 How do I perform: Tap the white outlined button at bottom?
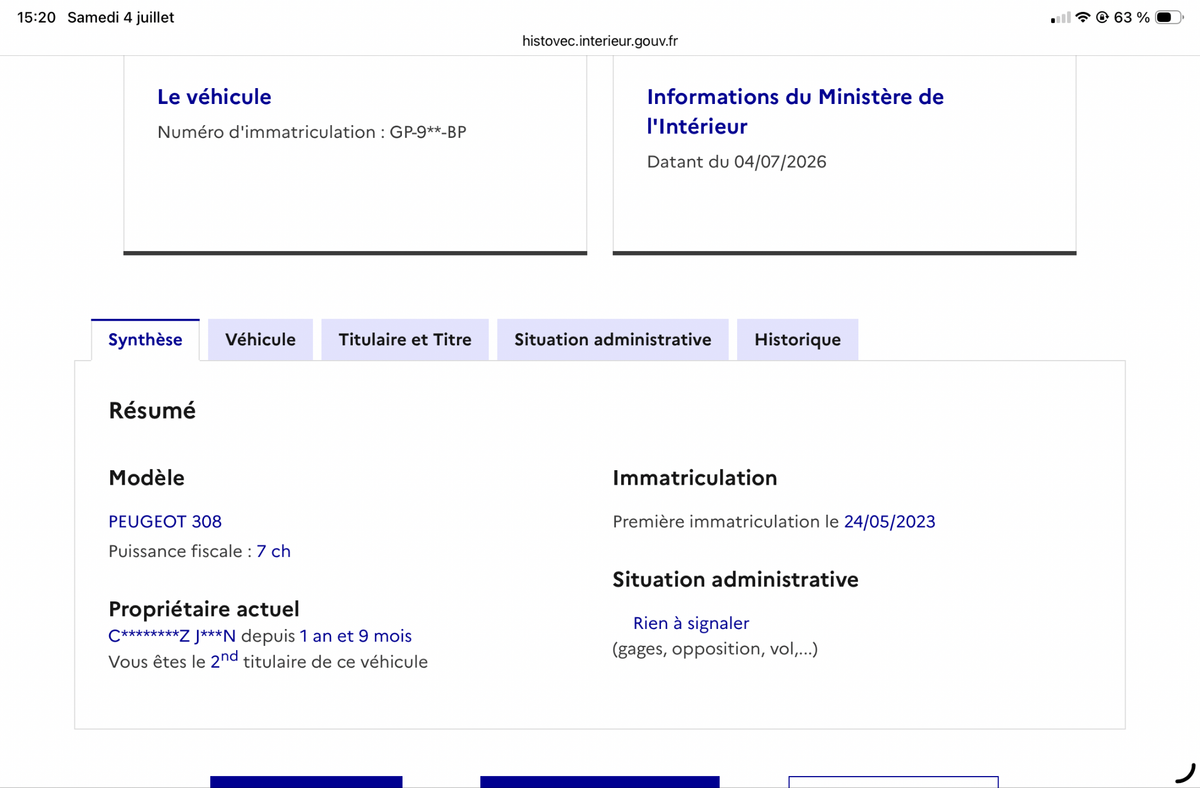pyautogui.click(x=893, y=782)
